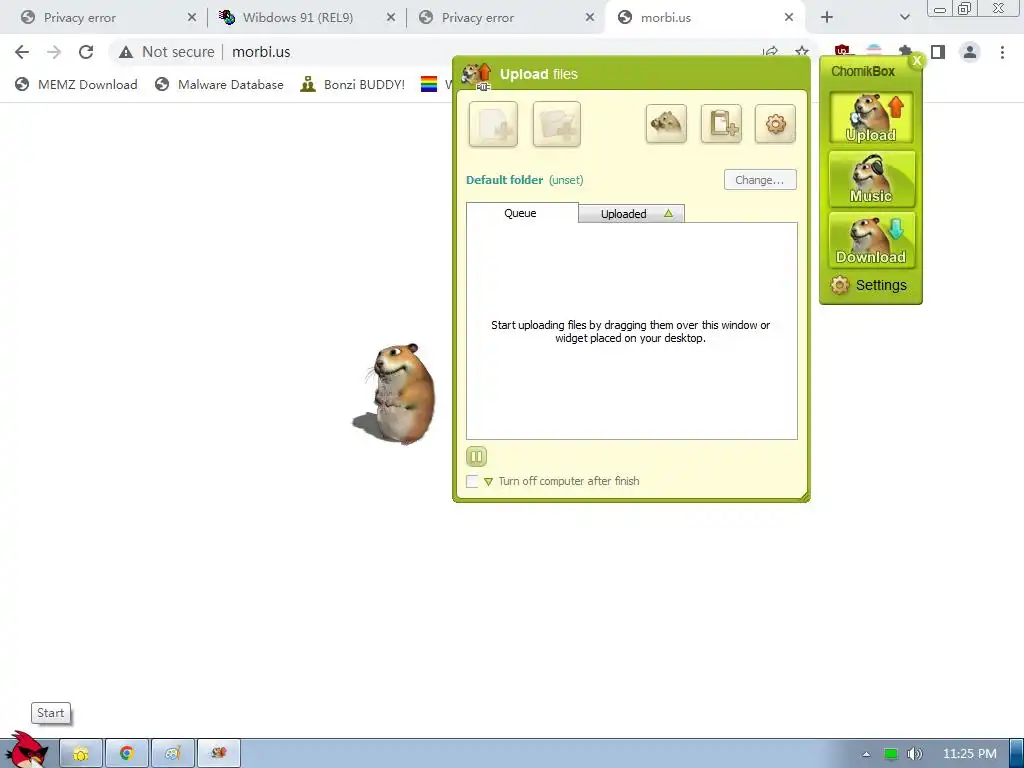Open File Explorer from taskbar

coord(81,754)
